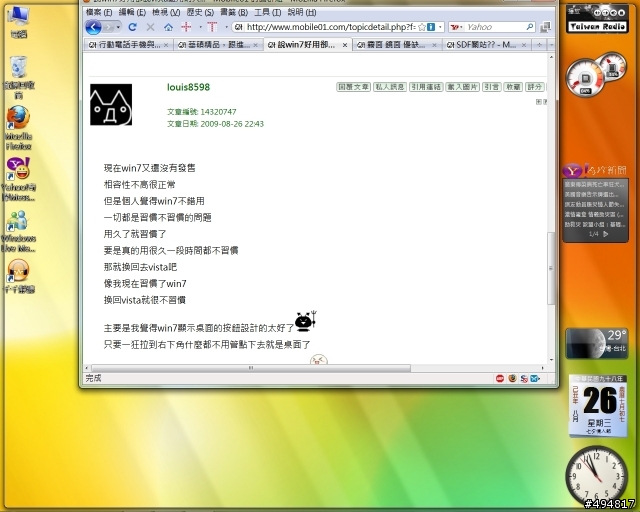Image resolution: width=640 pixels, height=512 pixels.
Task: Click the mail envelope status bar icon
Action: tap(534, 379)
